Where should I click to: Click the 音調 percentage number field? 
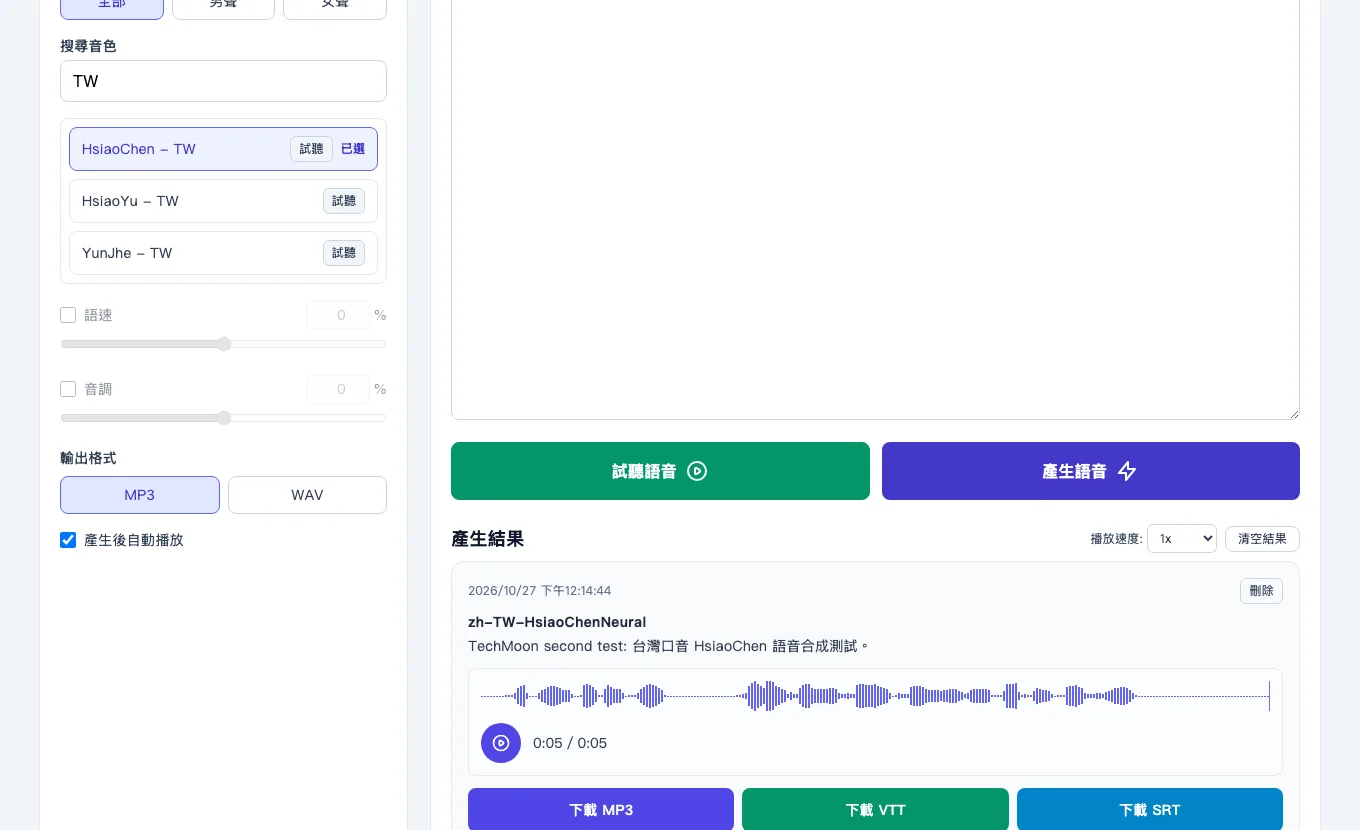click(x=338, y=389)
